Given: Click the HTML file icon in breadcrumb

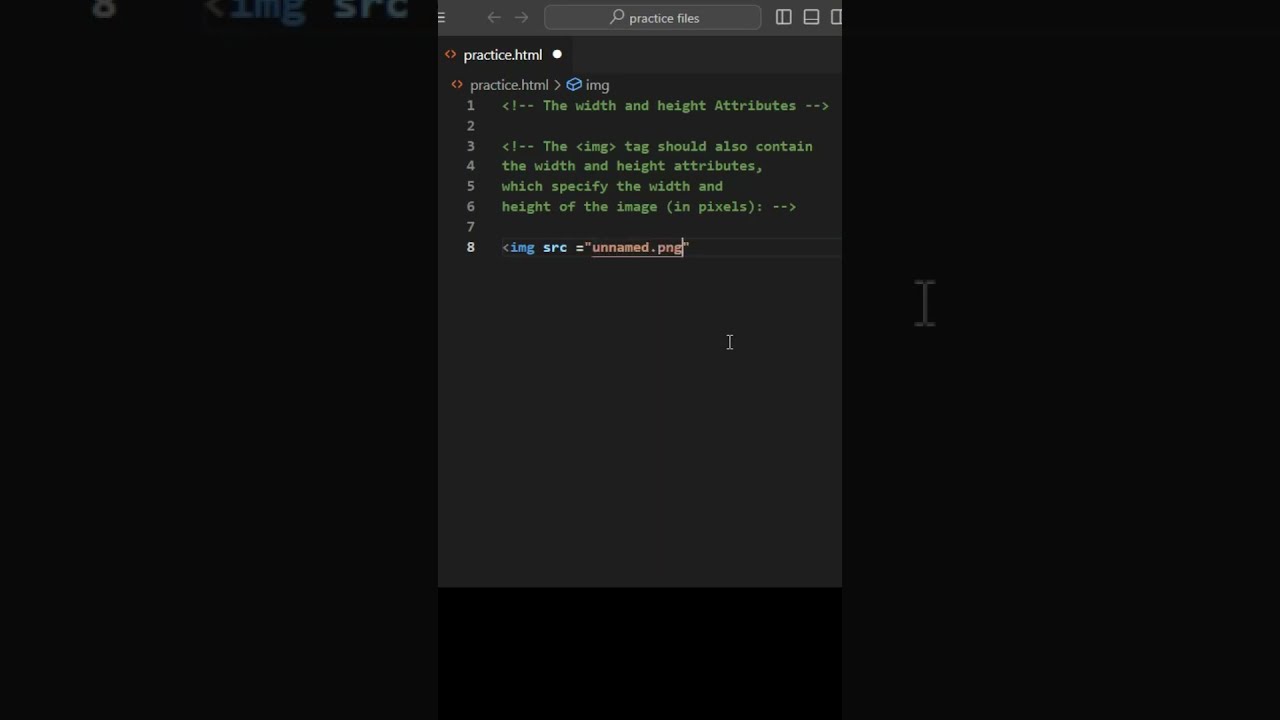Looking at the screenshot, I should tap(457, 85).
